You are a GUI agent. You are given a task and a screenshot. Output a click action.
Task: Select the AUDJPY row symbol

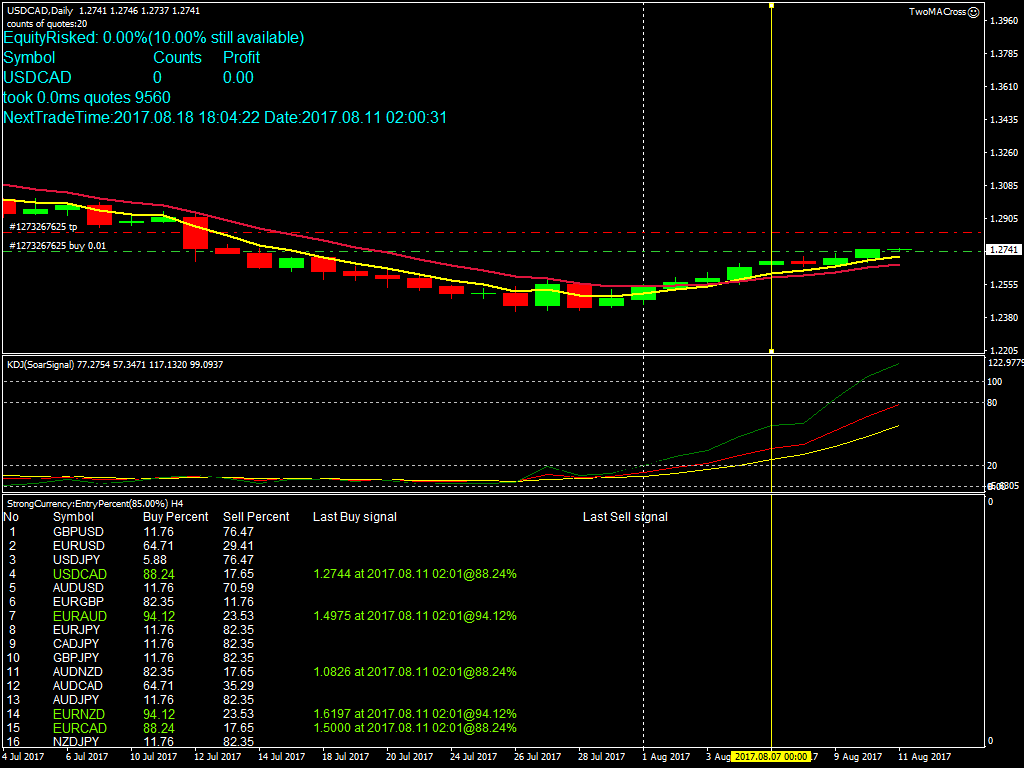pyautogui.click(x=76, y=699)
